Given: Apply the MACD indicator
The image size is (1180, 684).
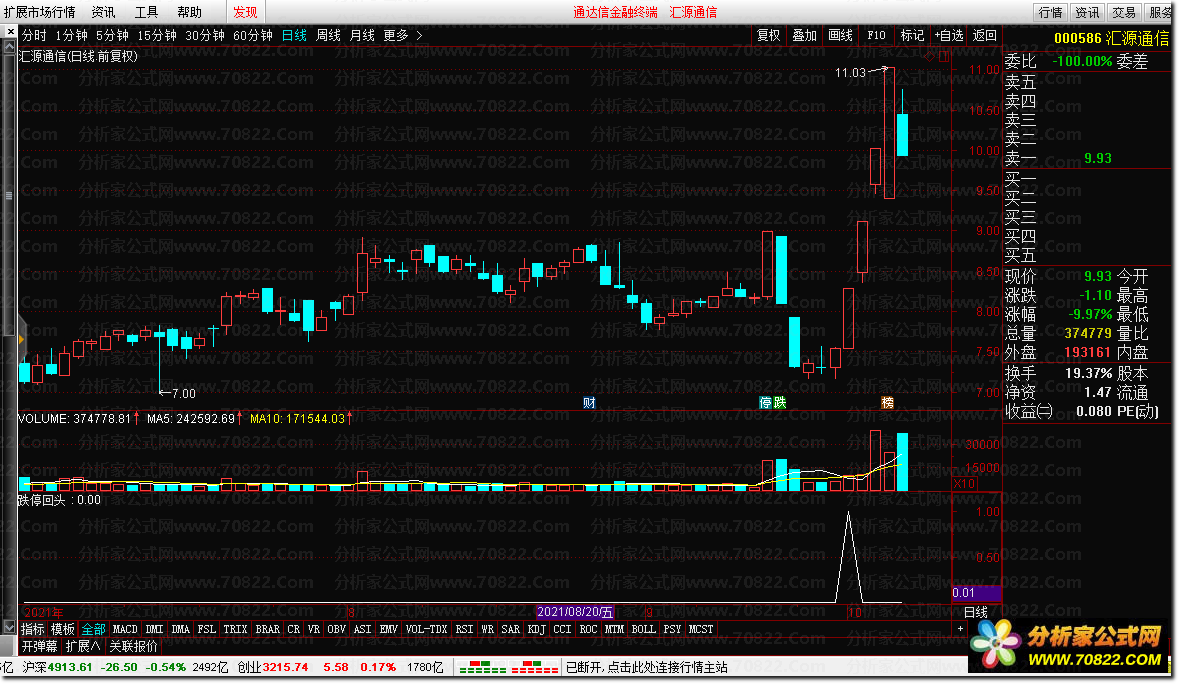Looking at the screenshot, I should [x=125, y=629].
